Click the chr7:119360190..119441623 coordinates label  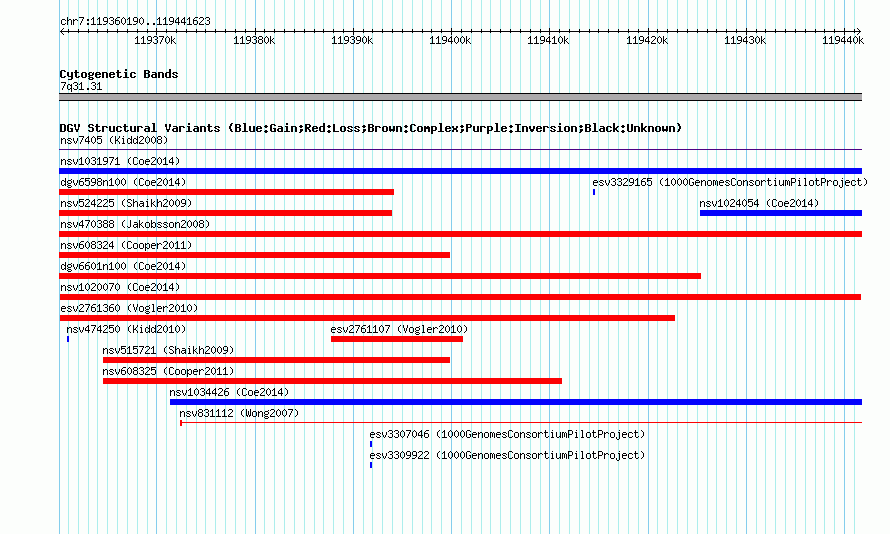(135, 21)
